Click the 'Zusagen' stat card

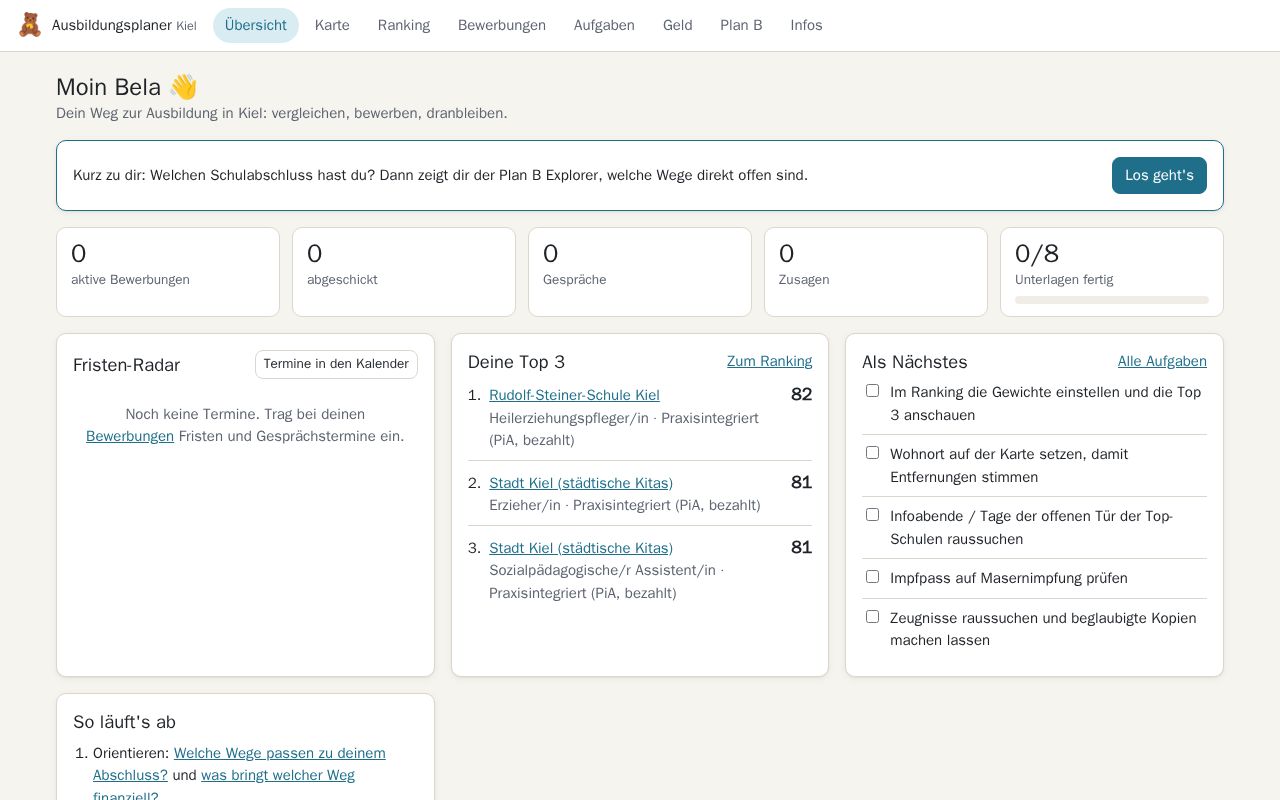tap(876, 272)
